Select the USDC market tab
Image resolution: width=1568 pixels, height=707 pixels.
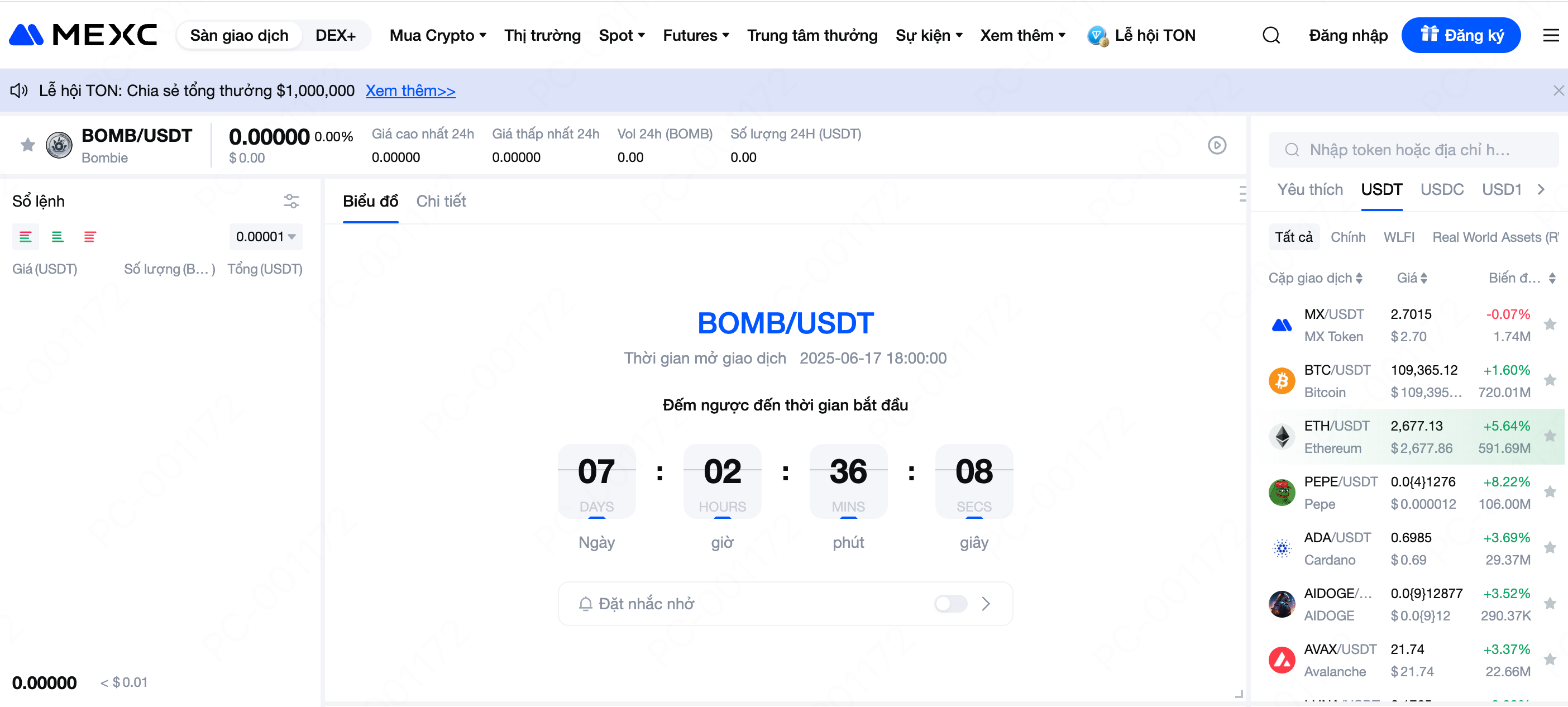pyautogui.click(x=1441, y=189)
